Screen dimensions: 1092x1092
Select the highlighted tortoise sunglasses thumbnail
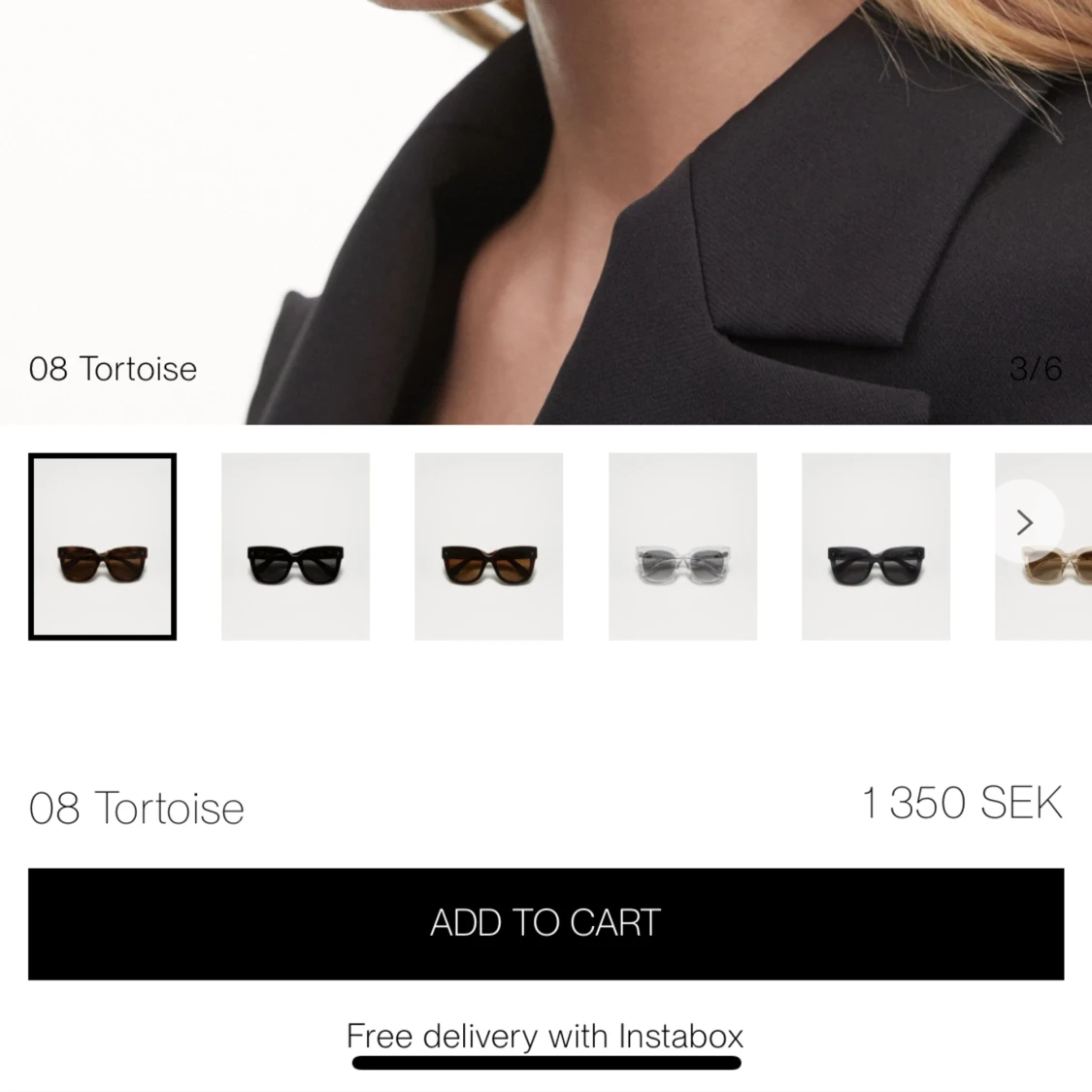tap(102, 546)
